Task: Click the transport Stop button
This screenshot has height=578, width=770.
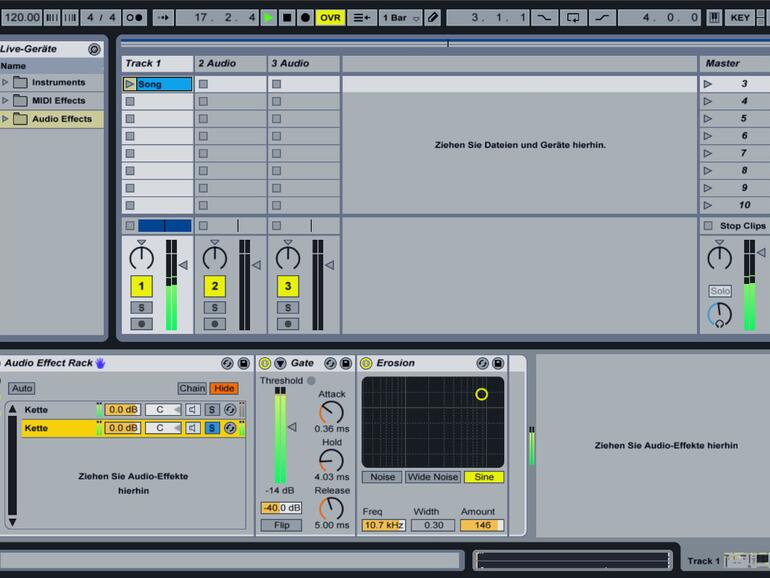Action: (287, 17)
